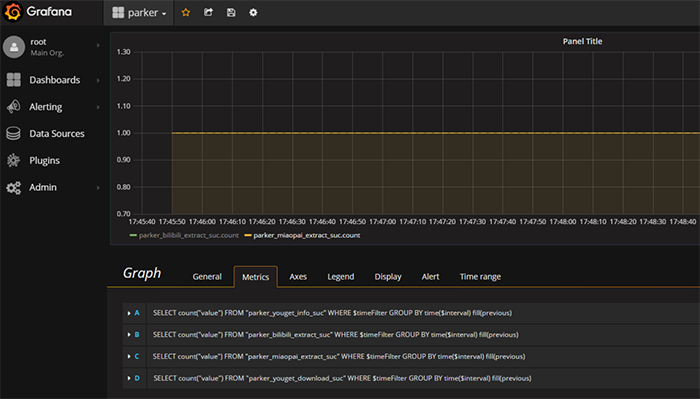
Task: Click the Grafana flame logo
Action: click(13, 12)
